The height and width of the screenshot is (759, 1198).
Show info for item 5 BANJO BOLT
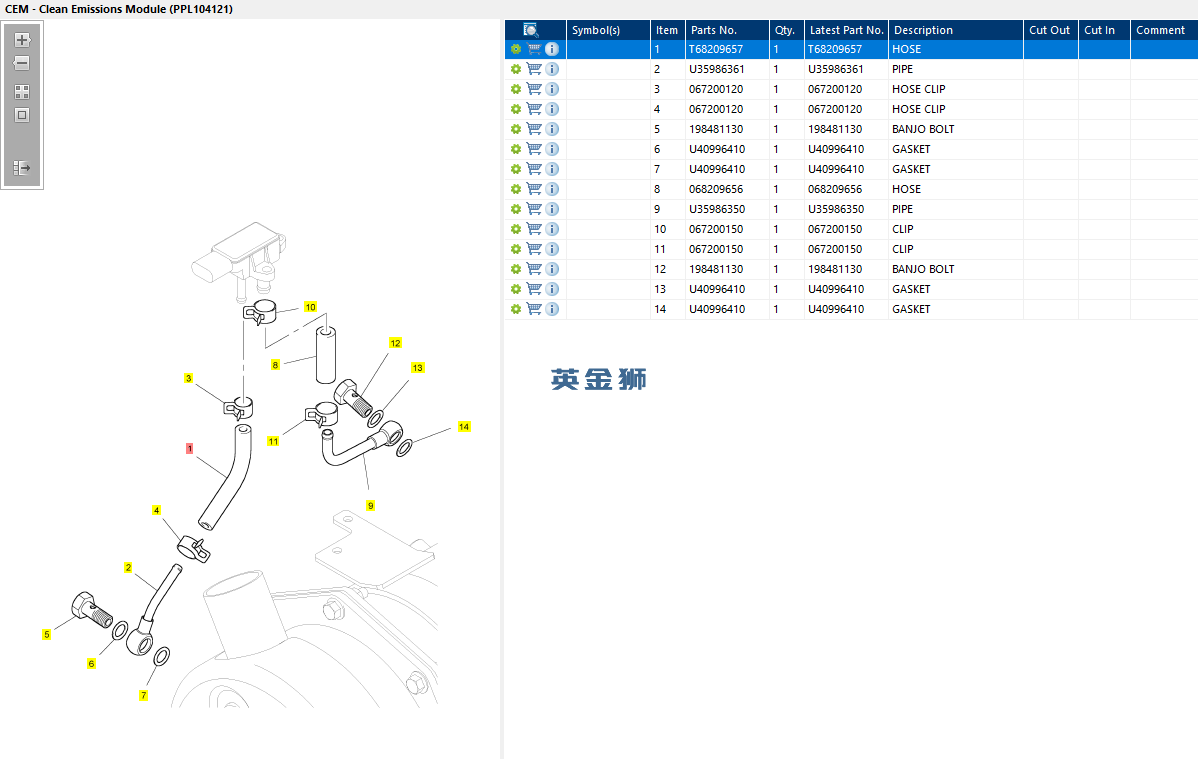(552, 129)
